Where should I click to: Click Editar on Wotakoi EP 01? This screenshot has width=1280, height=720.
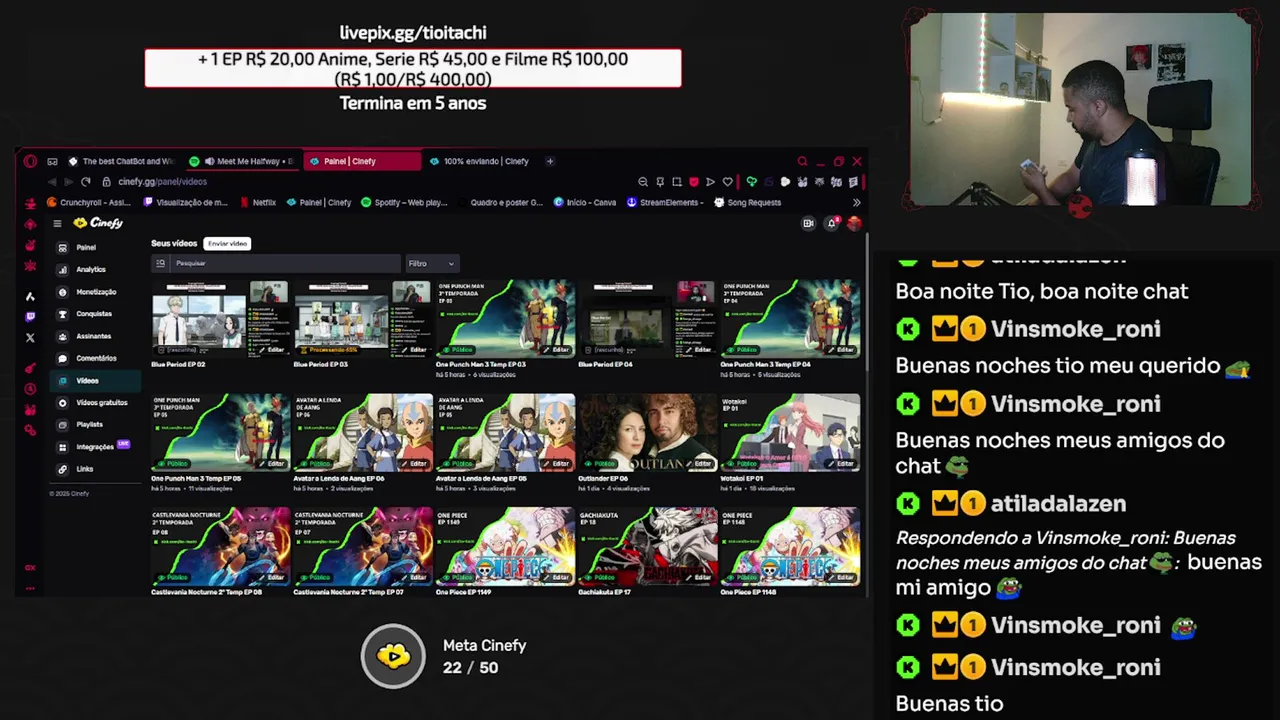point(841,464)
